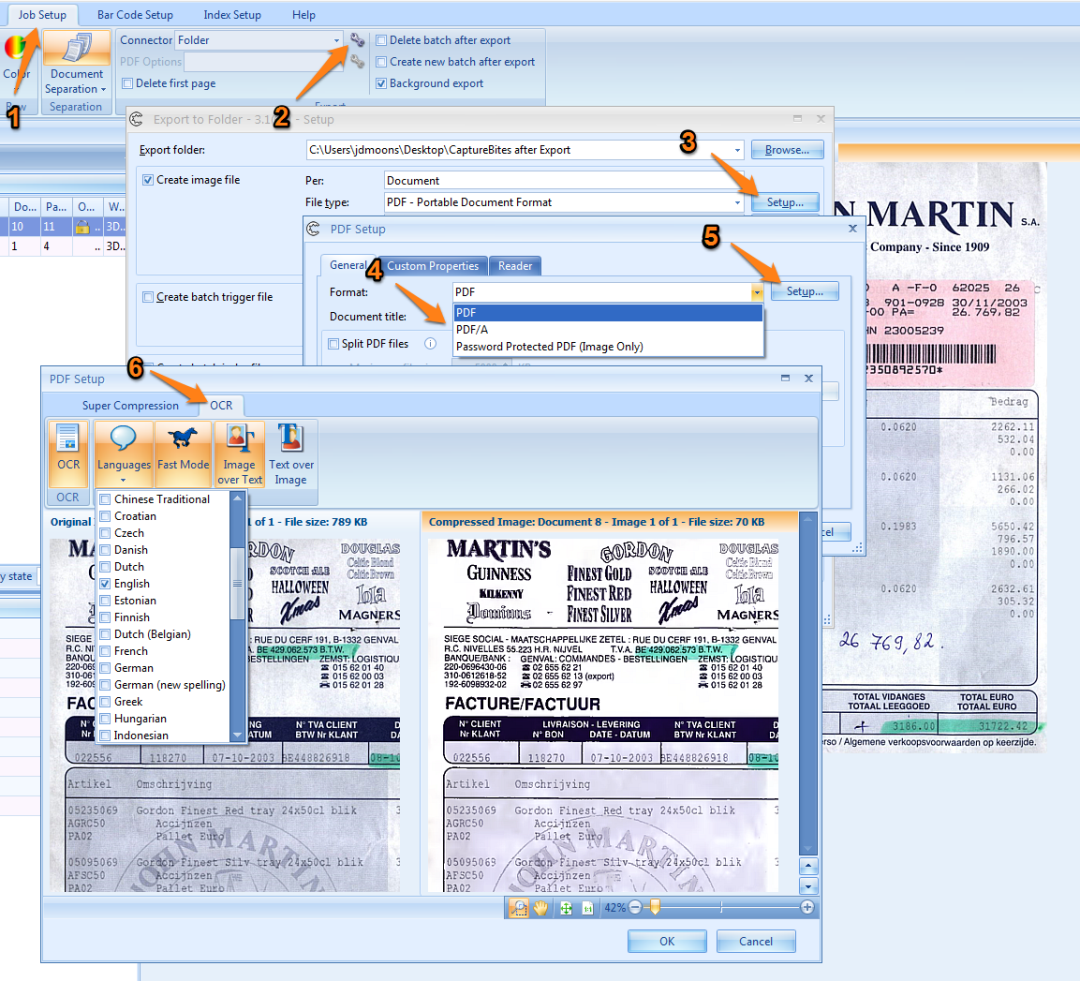Click Setup next to File type
This screenshot has height=981, width=1080.
coord(785,203)
